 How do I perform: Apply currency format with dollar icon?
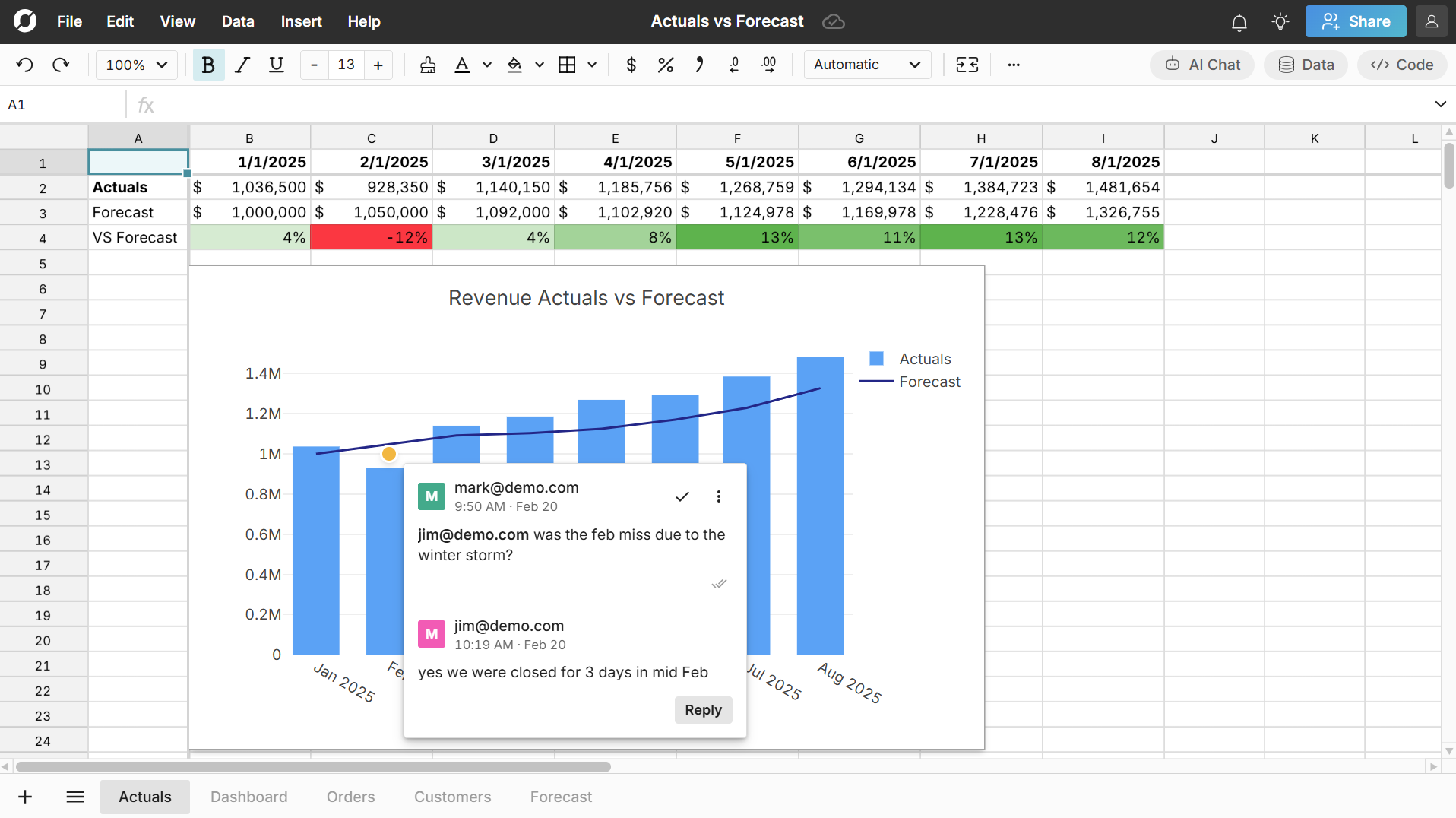631,65
